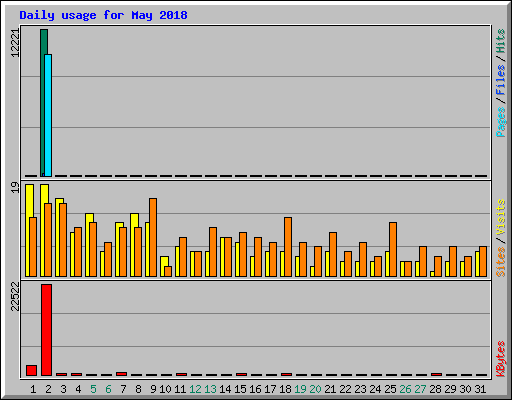Click the day 24 label on x-axis
512x400 pixels.
[375, 389]
